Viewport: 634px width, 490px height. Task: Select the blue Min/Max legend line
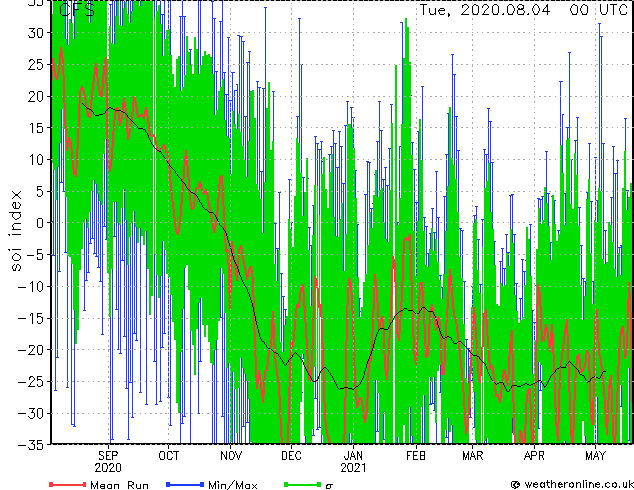[185, 484]
